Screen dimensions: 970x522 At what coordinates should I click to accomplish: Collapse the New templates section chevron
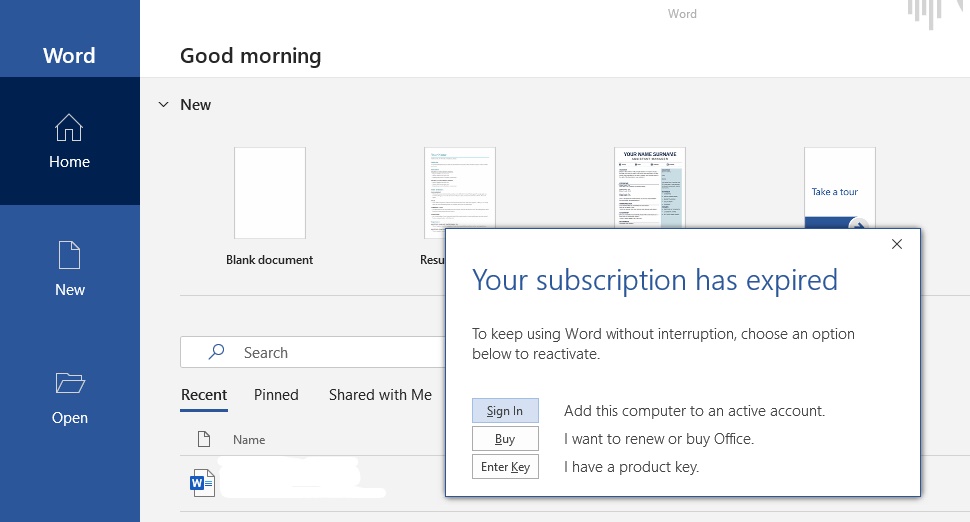pos(163,105)
